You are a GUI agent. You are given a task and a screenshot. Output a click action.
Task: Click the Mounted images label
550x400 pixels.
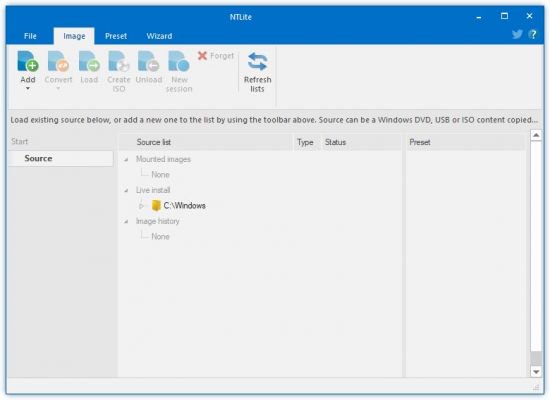(163, 159)
